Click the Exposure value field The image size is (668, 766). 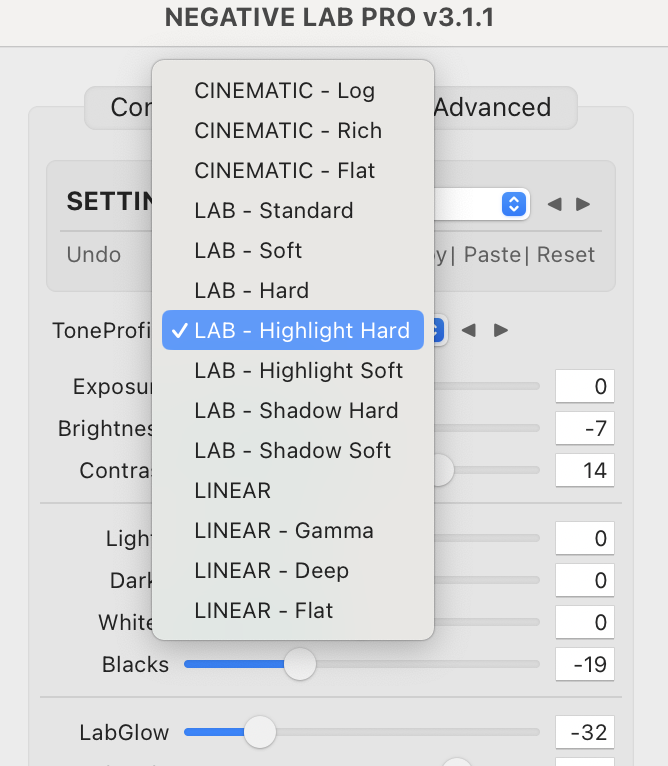click(584, 386)
